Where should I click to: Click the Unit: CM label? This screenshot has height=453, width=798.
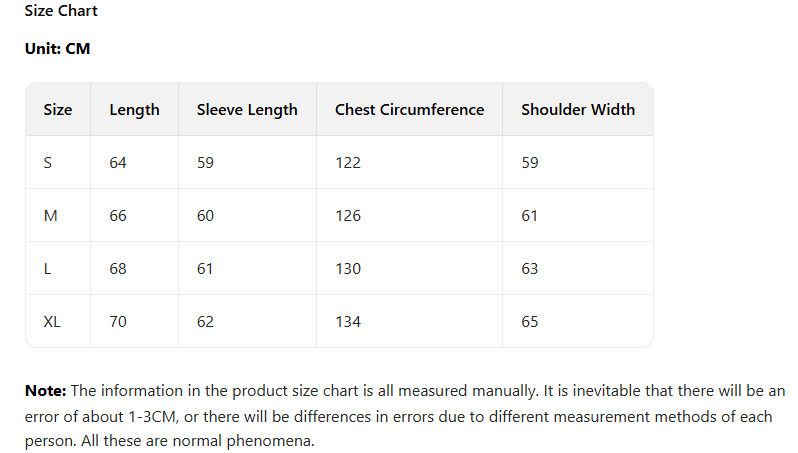[57, 48]
